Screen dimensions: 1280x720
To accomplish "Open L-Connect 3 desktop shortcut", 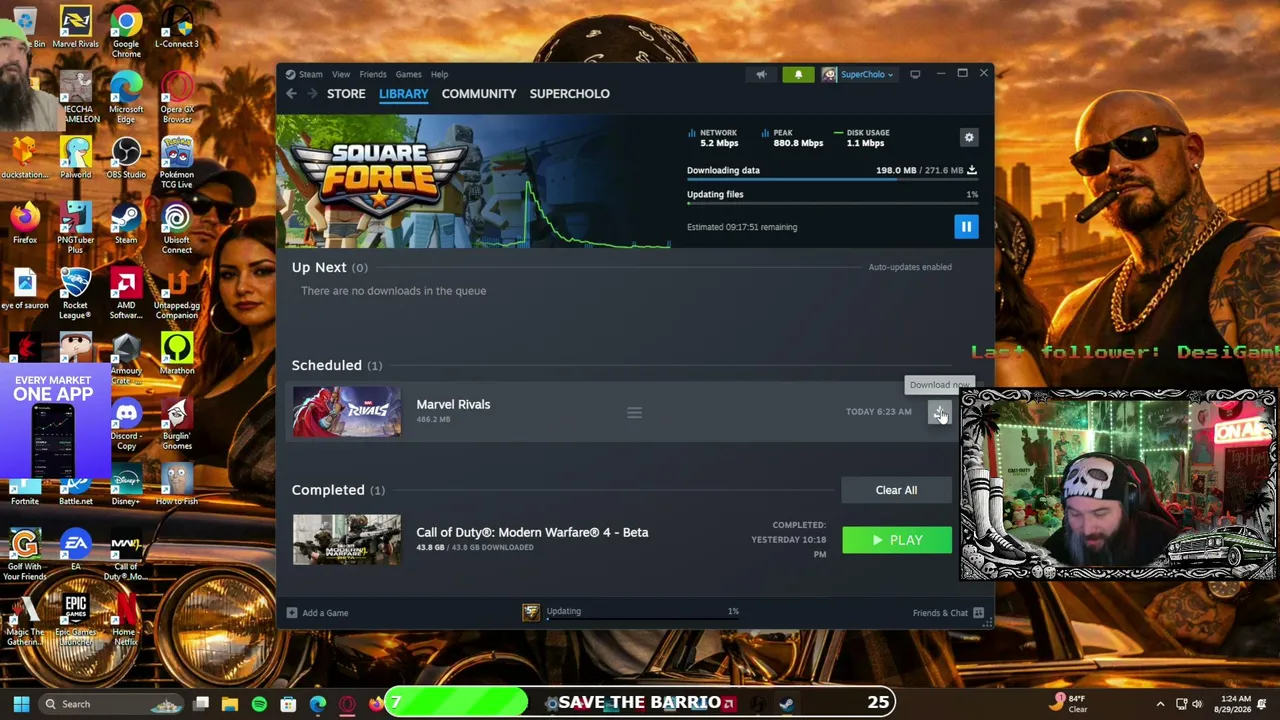I will [x=177, y=28].
